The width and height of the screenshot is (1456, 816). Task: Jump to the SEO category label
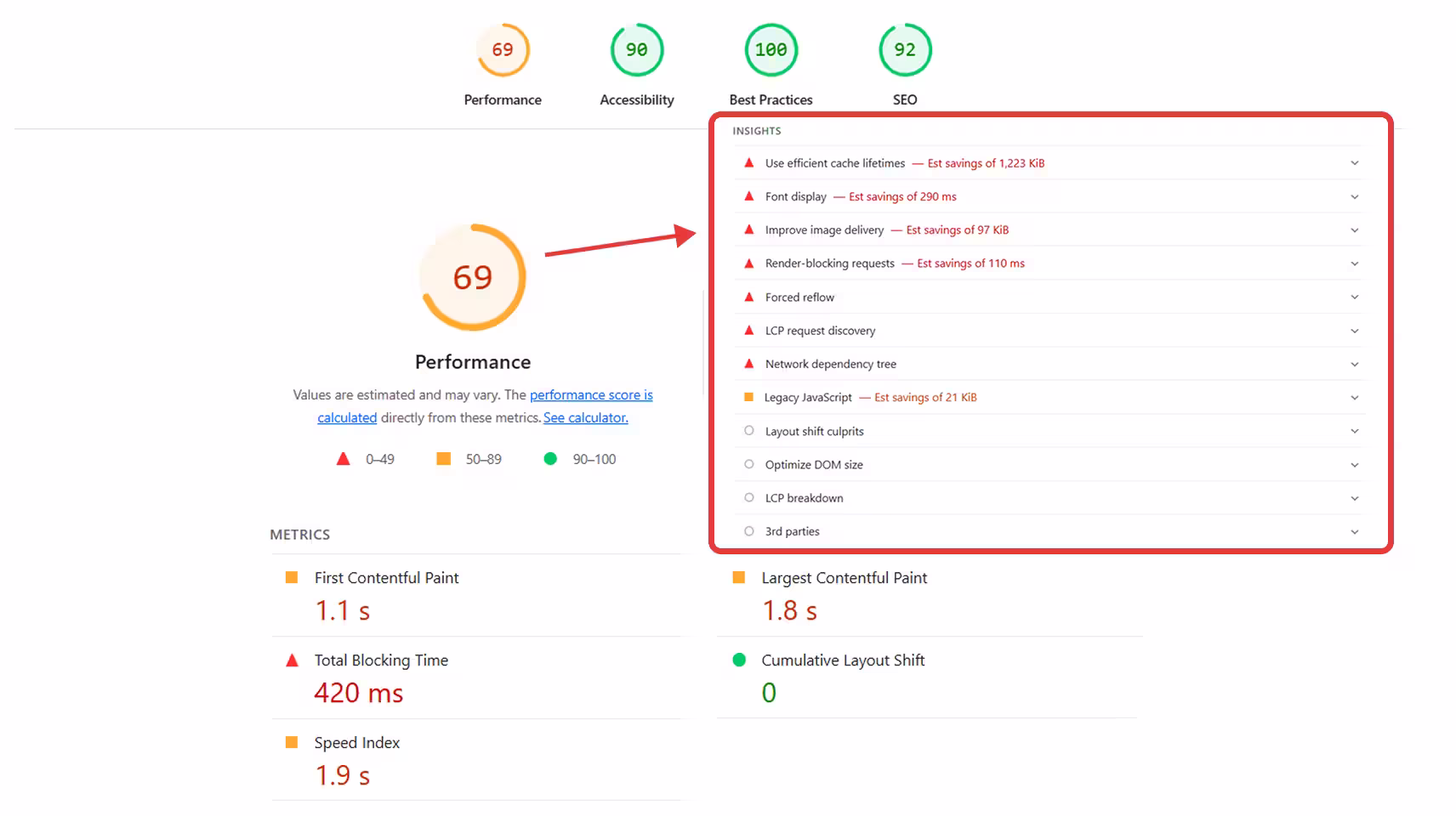(905, 99)
